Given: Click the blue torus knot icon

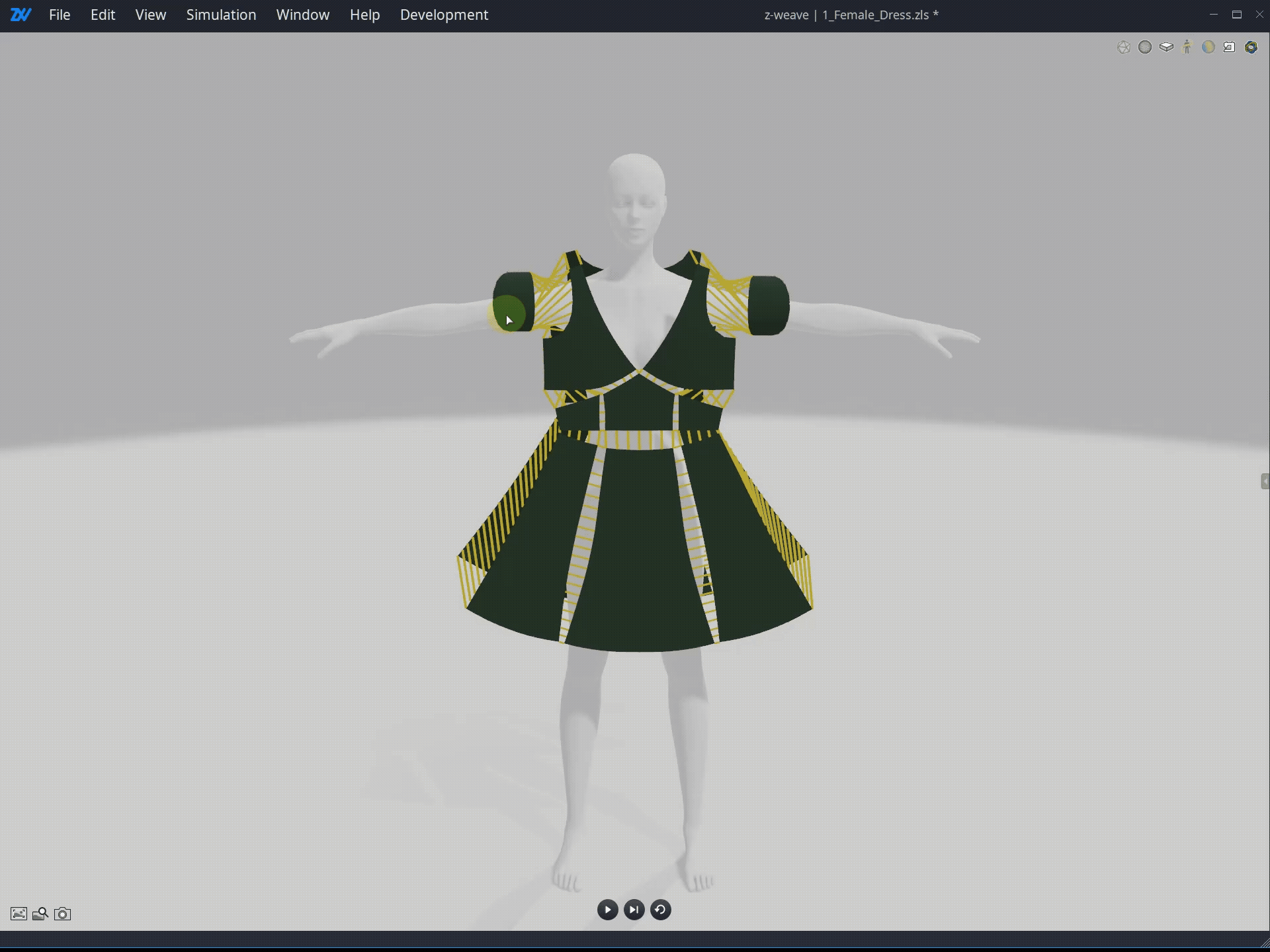Looking at the screenshot, I should point(1251,48).
